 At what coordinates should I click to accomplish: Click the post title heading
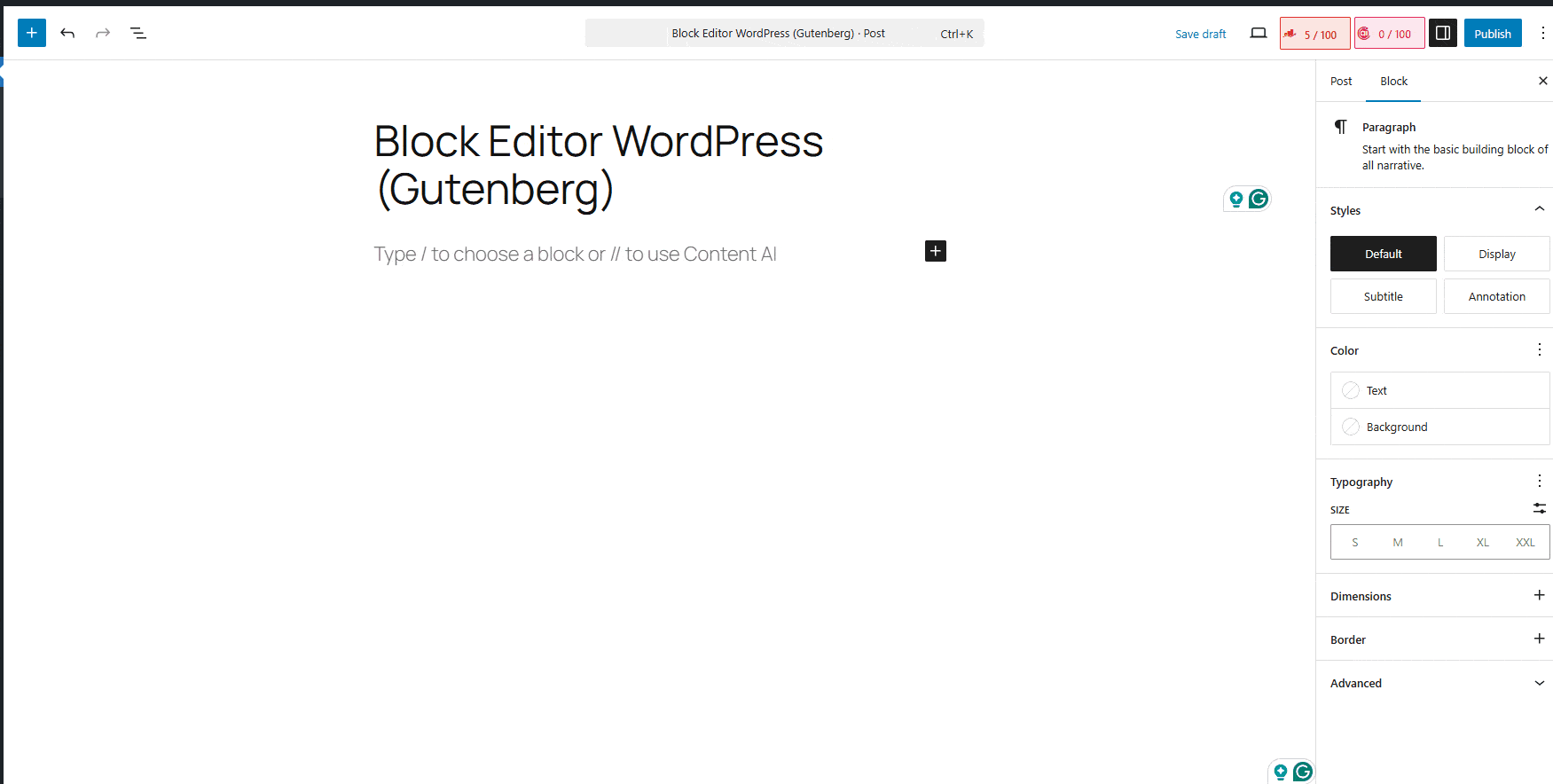pos(599,165)
